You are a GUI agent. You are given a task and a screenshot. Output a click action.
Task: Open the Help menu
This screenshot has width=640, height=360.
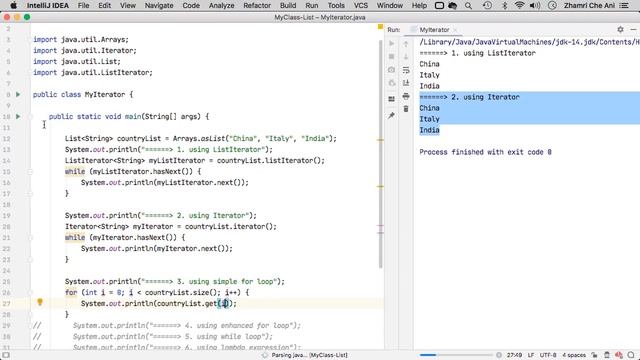click(x=419, y=5)
